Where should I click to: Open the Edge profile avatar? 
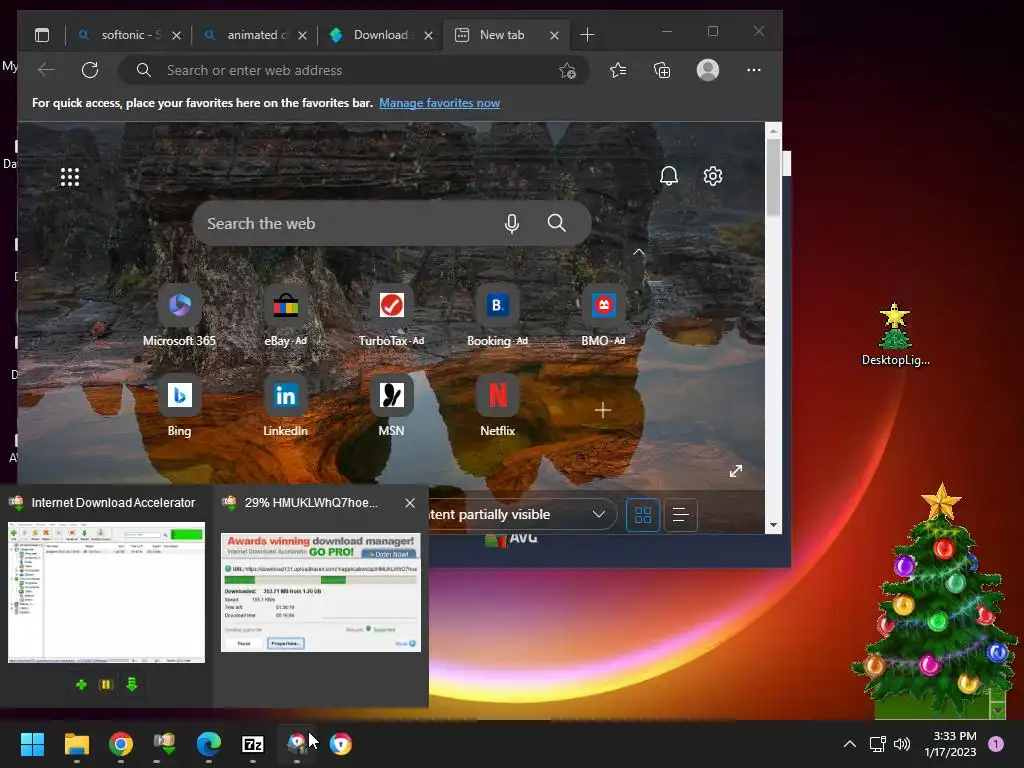pos(708,70)
